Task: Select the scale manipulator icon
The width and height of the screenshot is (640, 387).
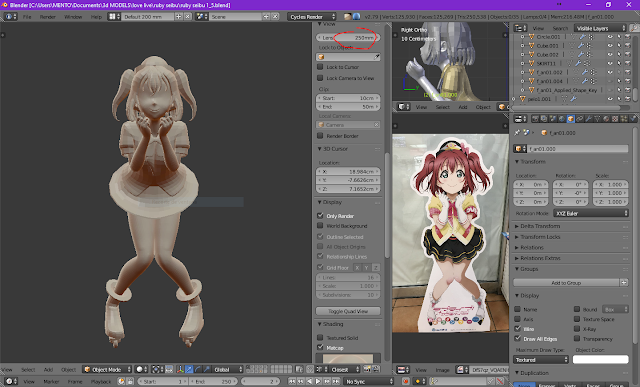Action: [207, 369]
